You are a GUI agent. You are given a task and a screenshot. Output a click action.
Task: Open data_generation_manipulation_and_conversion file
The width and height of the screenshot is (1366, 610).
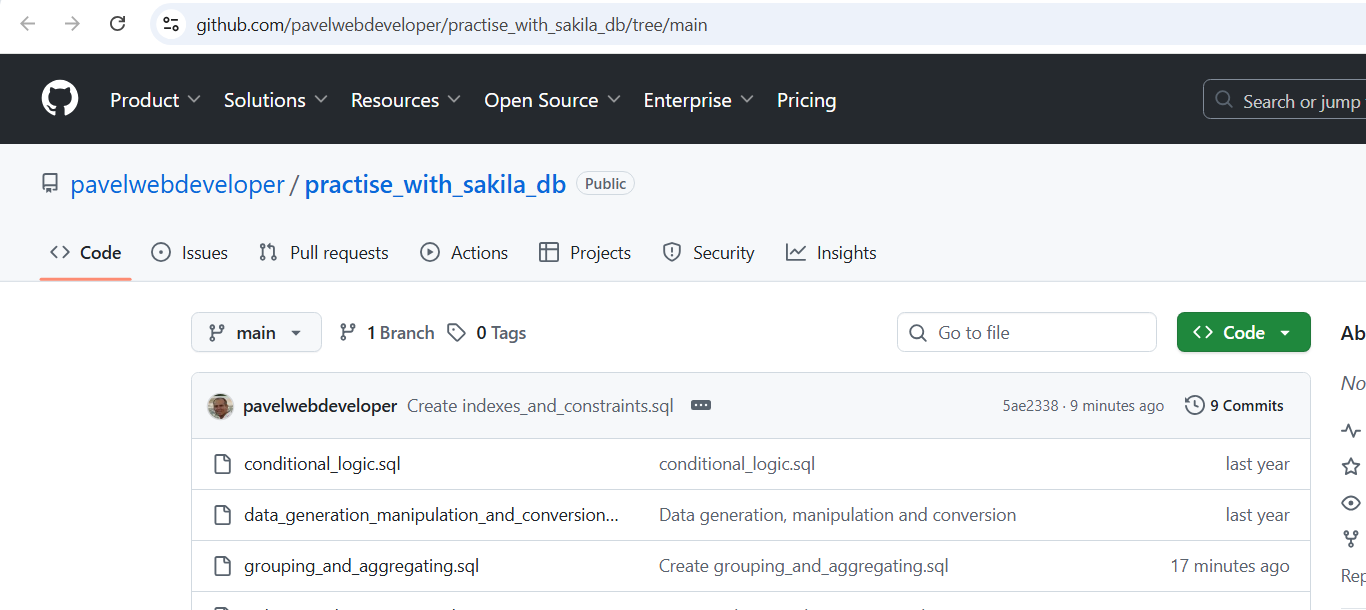coord(431,515)
